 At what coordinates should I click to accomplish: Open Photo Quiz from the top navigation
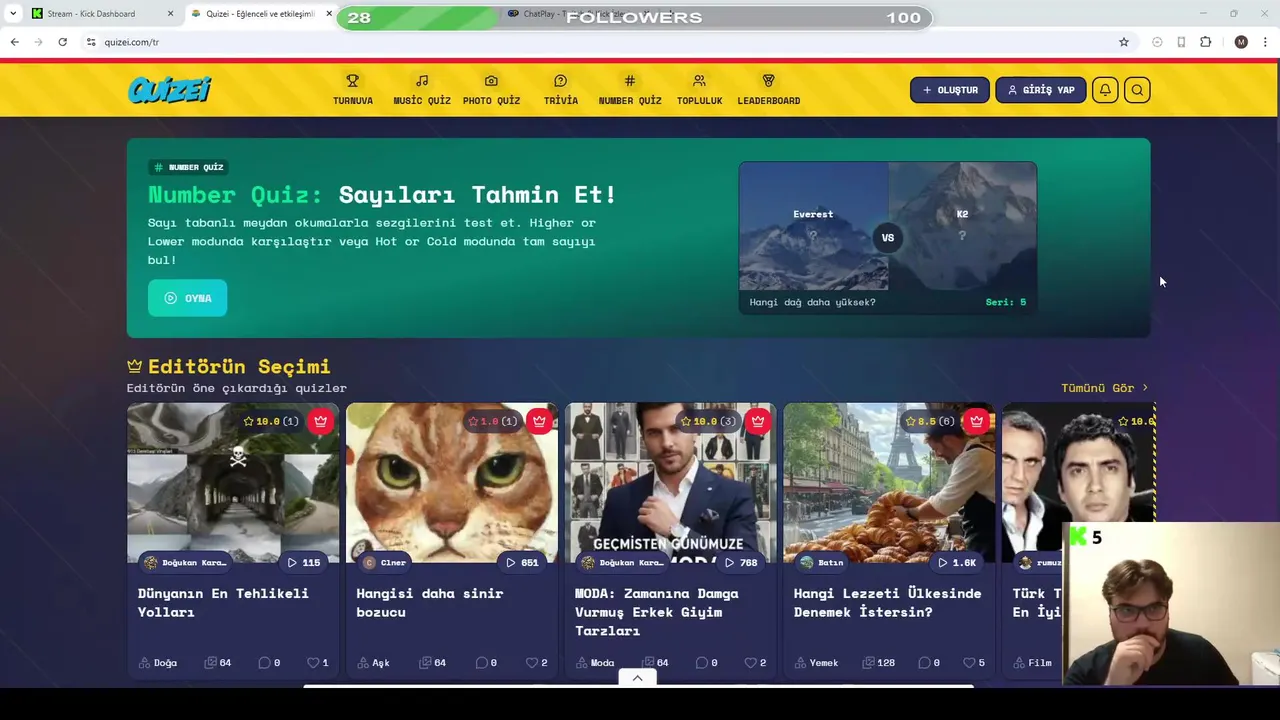[491, 89]
